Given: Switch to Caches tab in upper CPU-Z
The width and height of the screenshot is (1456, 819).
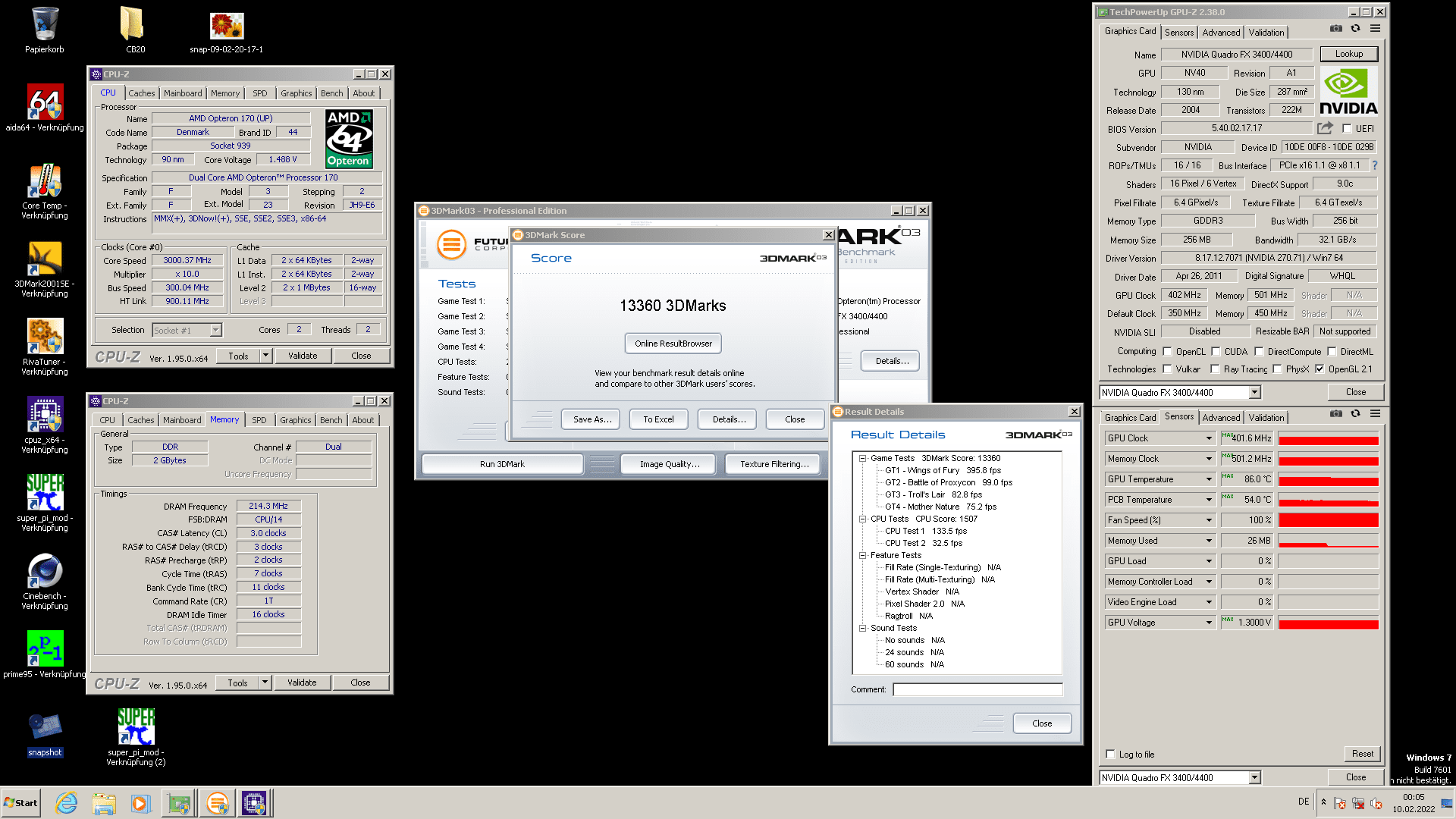Looking at the screenshot, I should pyautogui.click(x=141, y=93).
